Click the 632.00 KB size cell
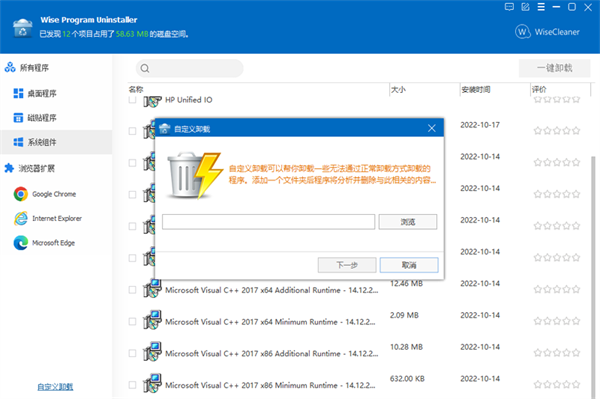The width and height of the screenshot is (600, 399). [407, 379]
